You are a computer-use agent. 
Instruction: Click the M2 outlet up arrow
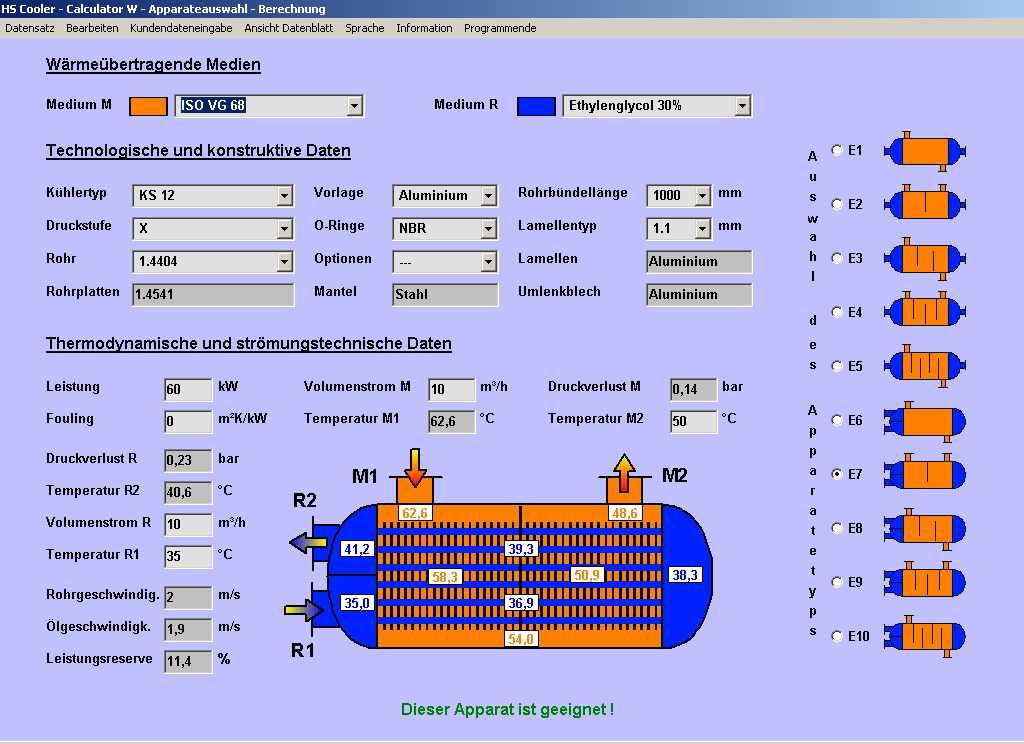624,471
